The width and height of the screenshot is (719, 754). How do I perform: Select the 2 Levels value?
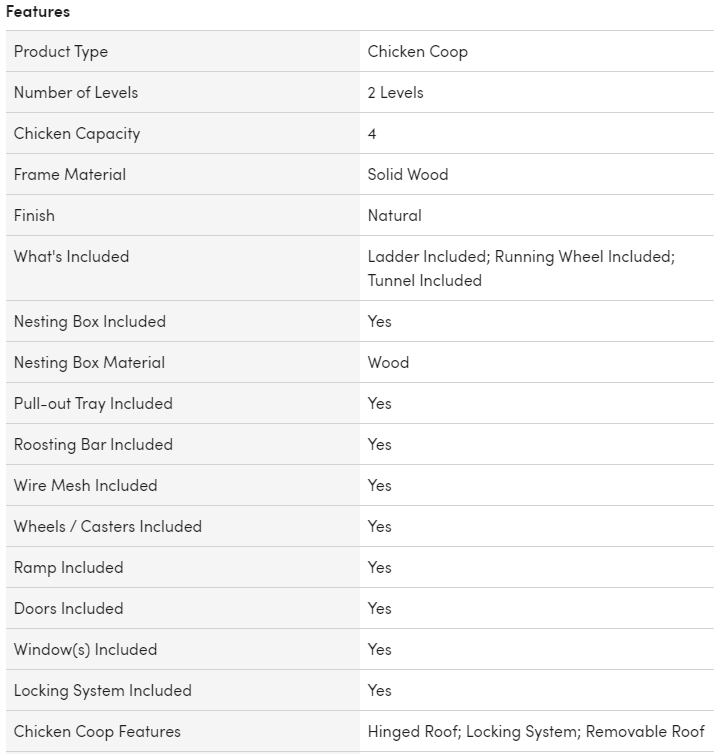[x=395, y=92]
